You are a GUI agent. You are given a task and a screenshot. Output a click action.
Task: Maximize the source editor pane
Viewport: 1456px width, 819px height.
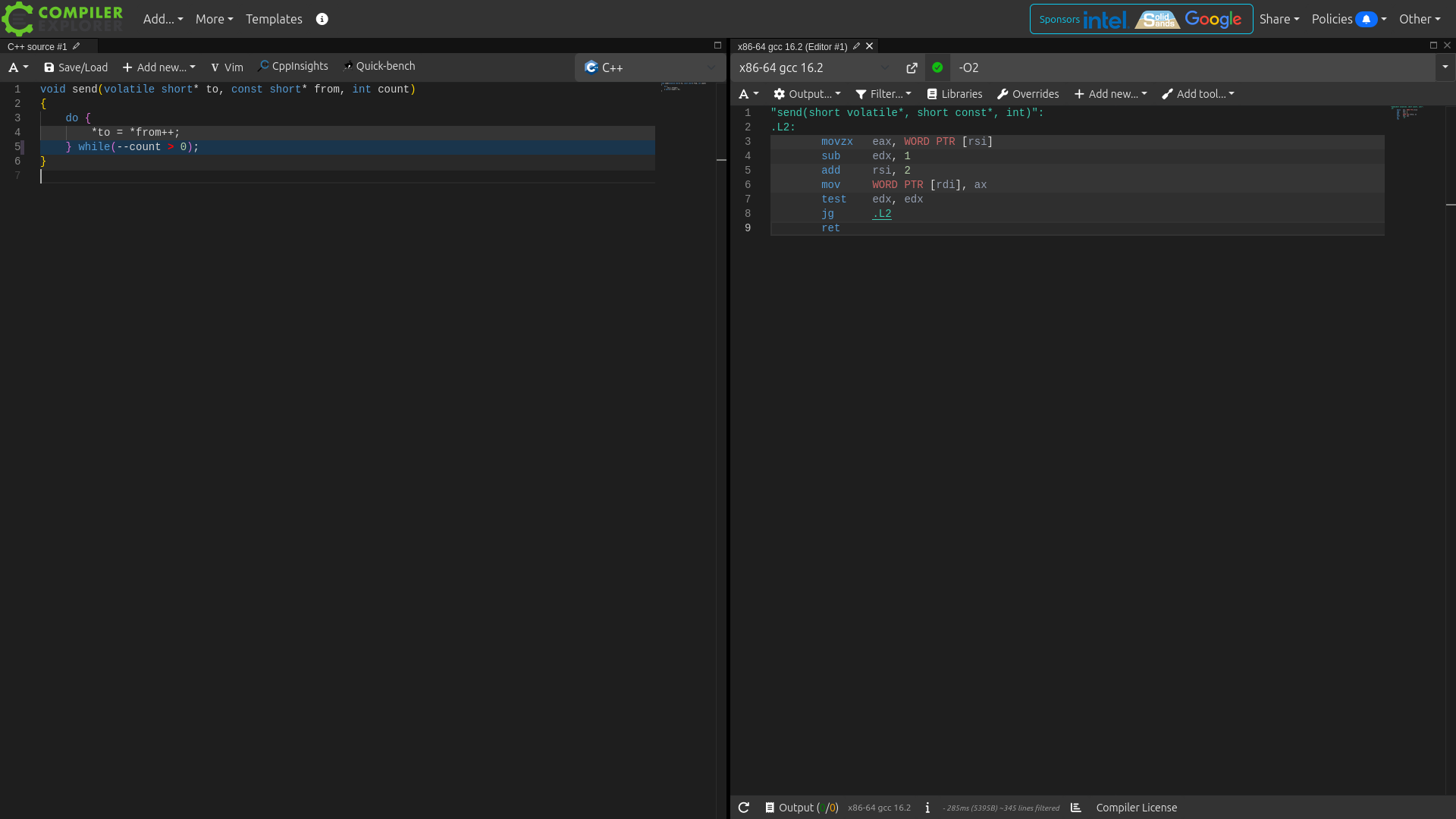point(717,45)
